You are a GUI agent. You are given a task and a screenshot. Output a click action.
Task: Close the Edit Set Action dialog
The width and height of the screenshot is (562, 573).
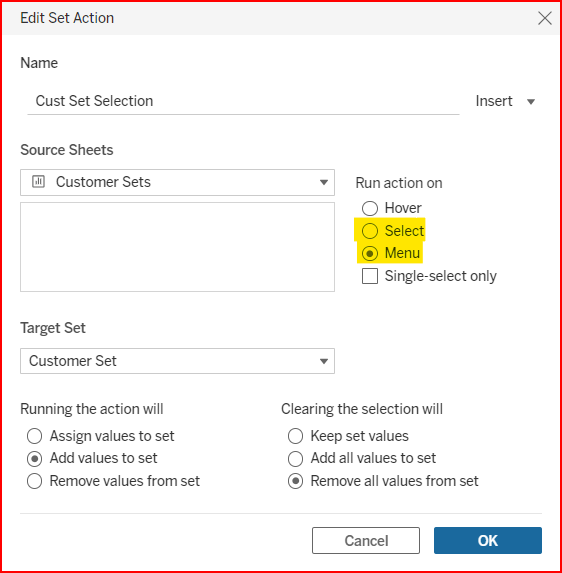(544, 18)
